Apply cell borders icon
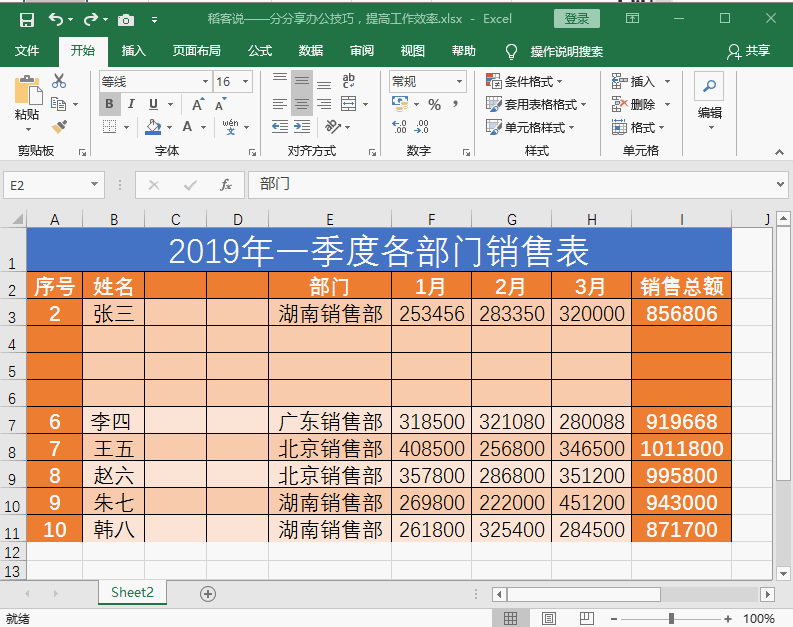 (x=109, y=126)
